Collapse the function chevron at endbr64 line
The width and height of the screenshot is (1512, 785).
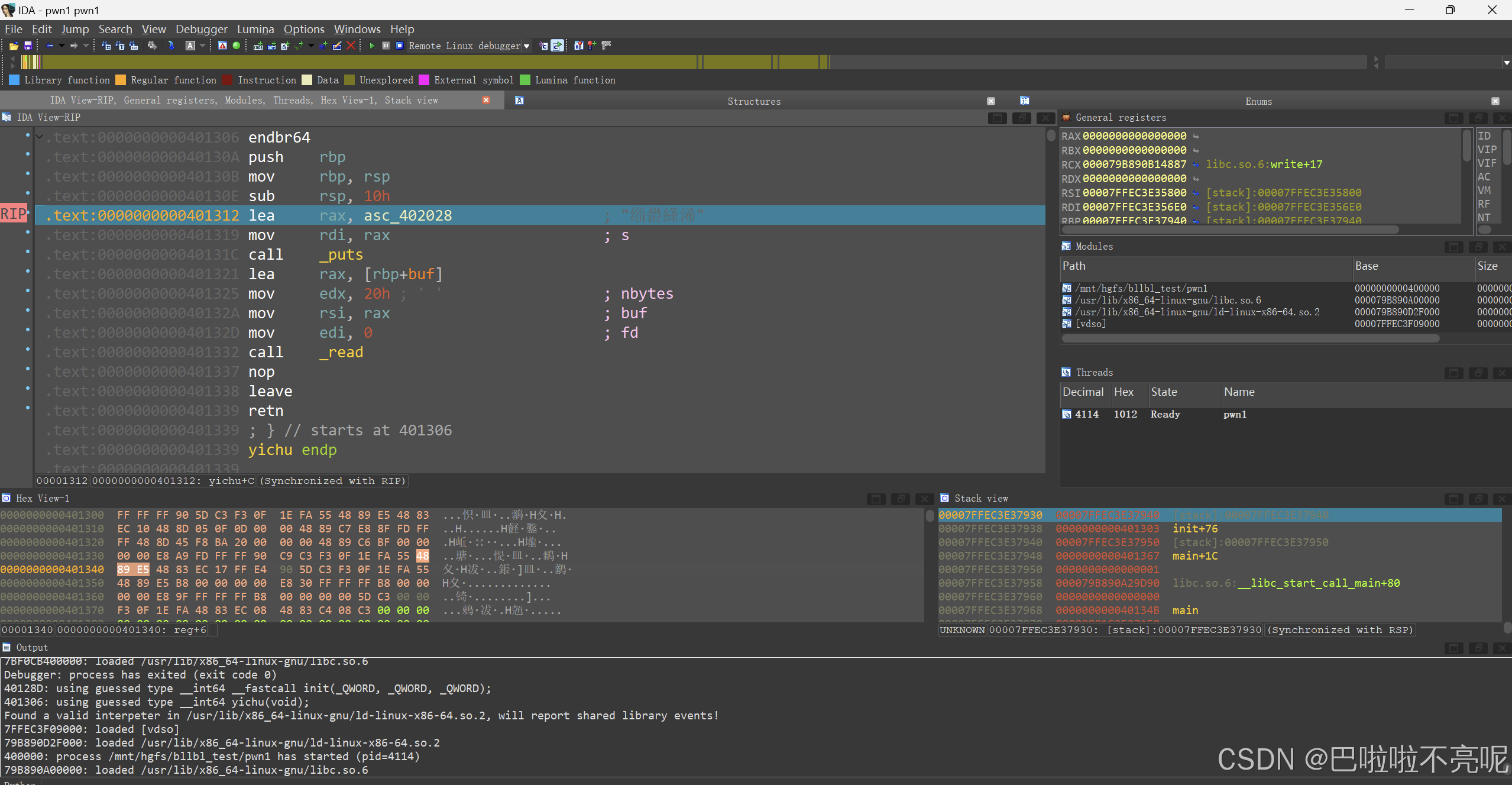point(40,137)
